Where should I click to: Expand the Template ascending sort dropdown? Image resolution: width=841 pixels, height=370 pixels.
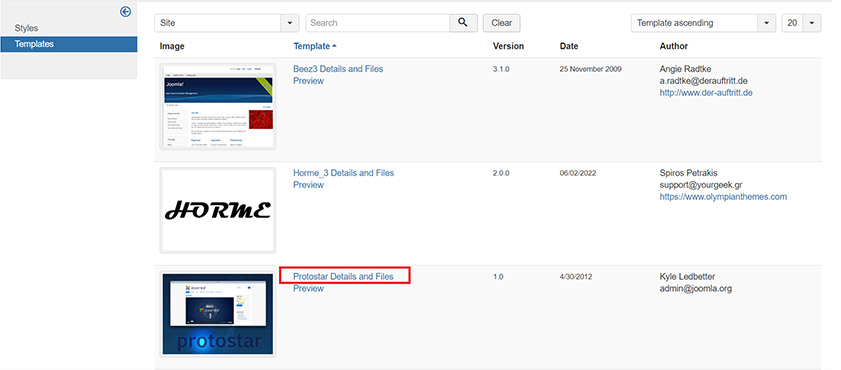(766, 23)
